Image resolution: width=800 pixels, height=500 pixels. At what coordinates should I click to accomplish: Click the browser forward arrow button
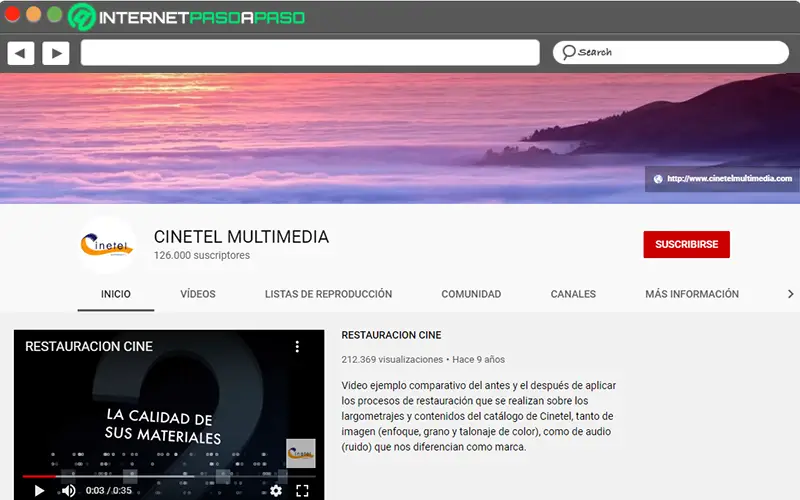56,53
